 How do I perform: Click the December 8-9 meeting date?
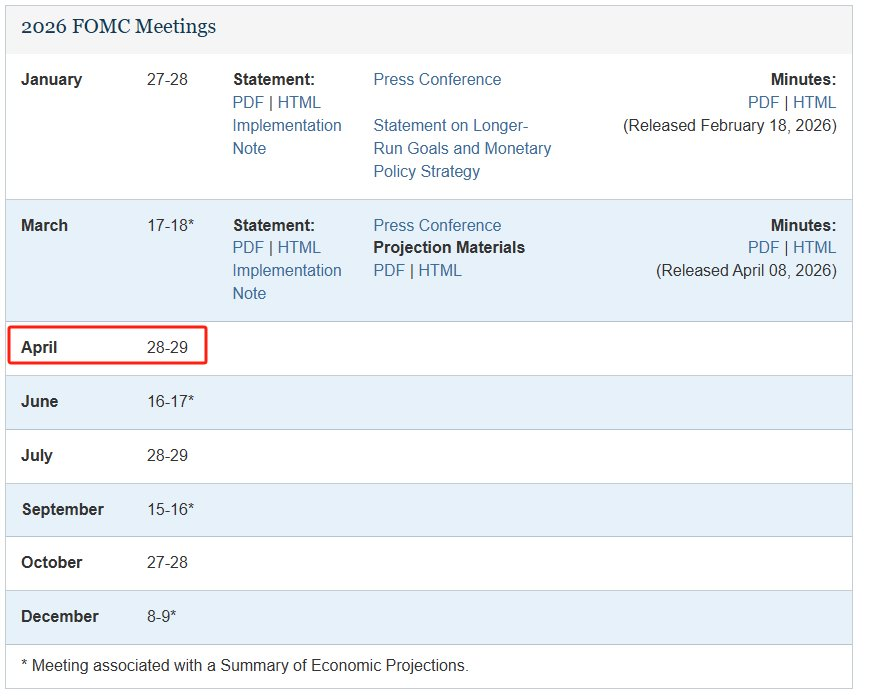pos(161,616)
